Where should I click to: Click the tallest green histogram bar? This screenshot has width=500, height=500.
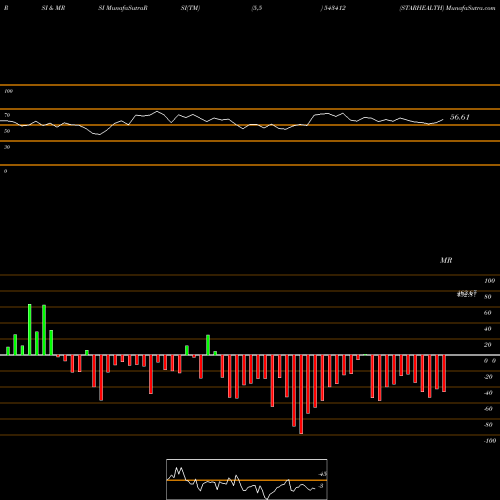pos(30,329)
